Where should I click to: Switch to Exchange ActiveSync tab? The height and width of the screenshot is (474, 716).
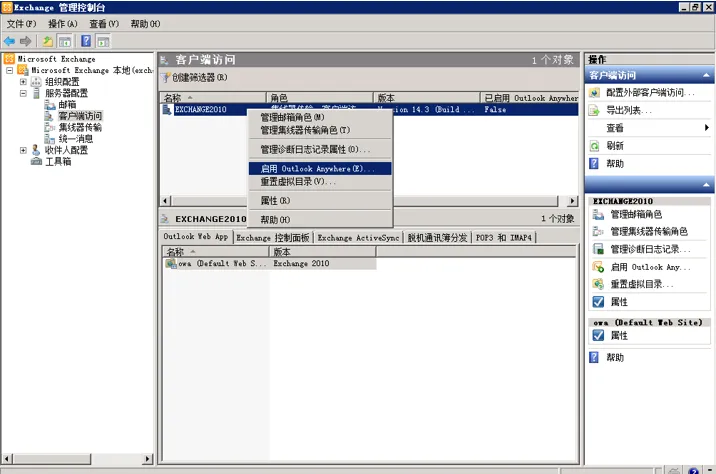tap(358, 237)
